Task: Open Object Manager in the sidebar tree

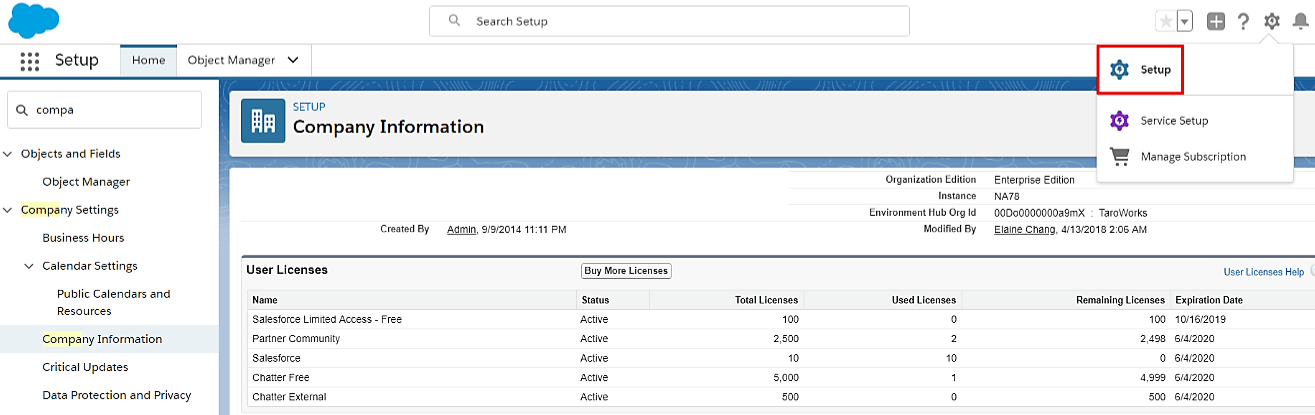Action: click(x=86, y=182)
